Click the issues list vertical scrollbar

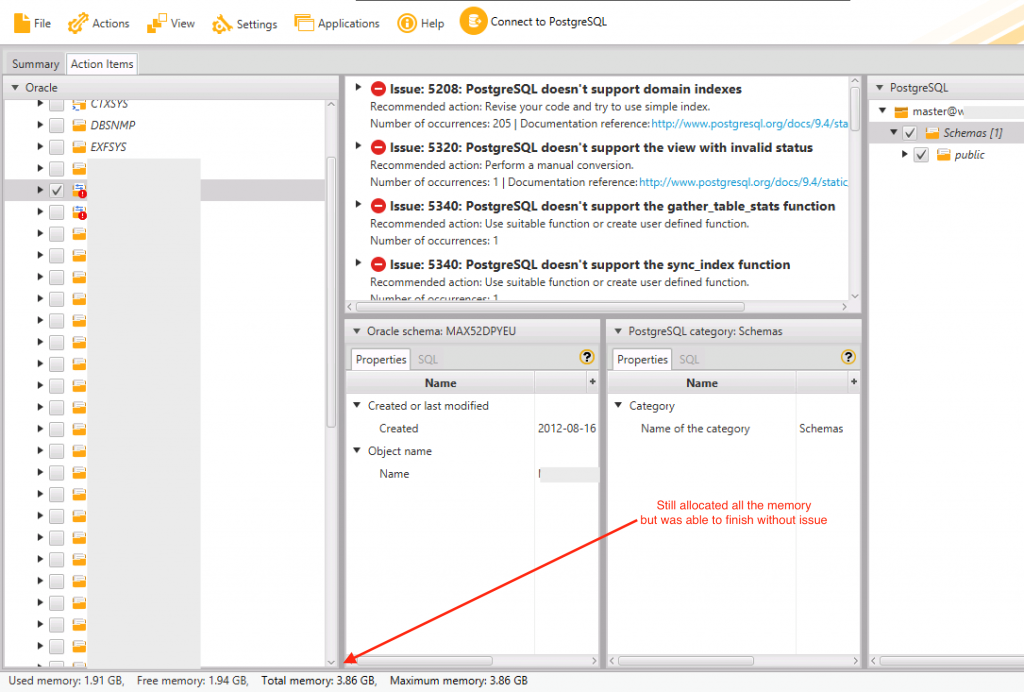(854, 111)
